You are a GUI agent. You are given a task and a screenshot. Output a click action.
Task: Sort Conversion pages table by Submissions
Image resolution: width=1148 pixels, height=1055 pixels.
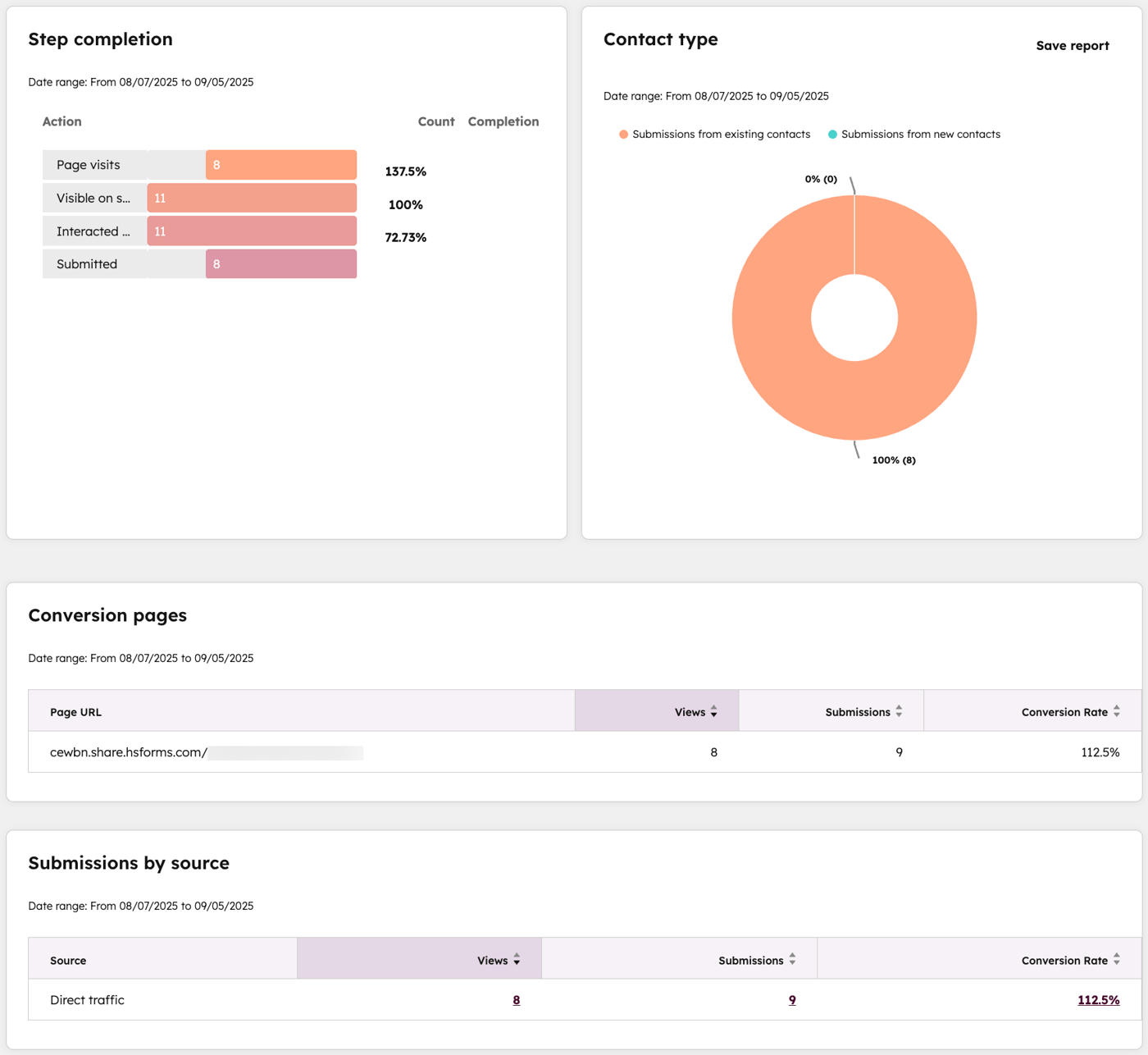point(900,710)
